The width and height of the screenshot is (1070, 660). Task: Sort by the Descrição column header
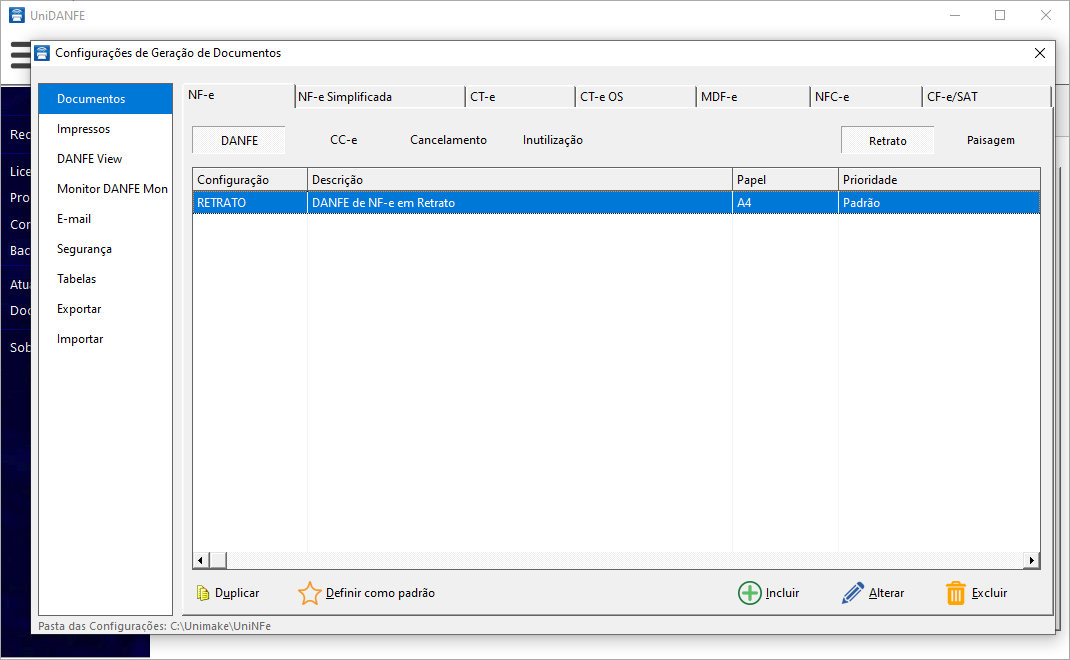pos(519,179)
